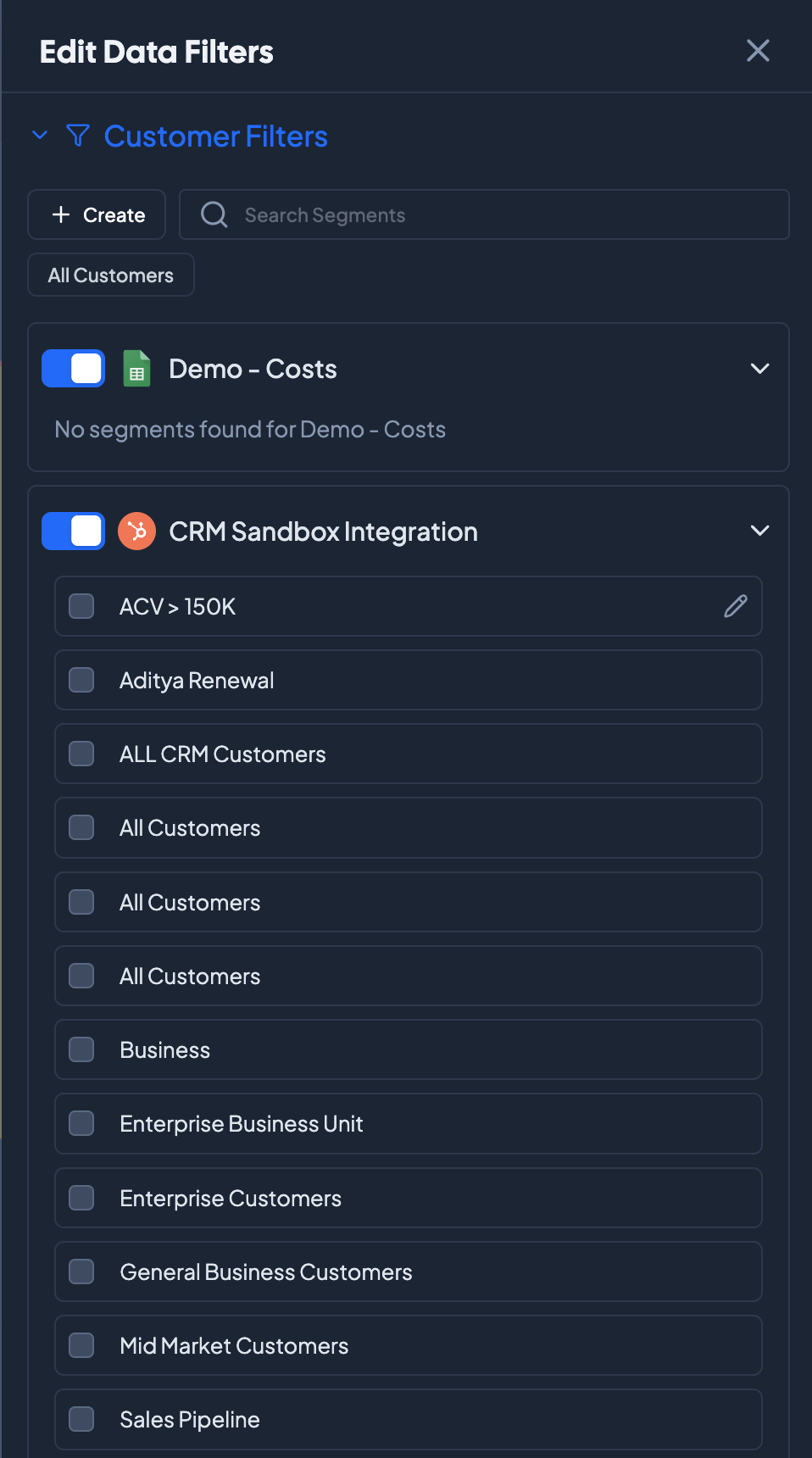Click the Google Sheets icon for Demo - Costs
Image resolution: width=812 pixels, height=1458 pixels.
(136, 369)
